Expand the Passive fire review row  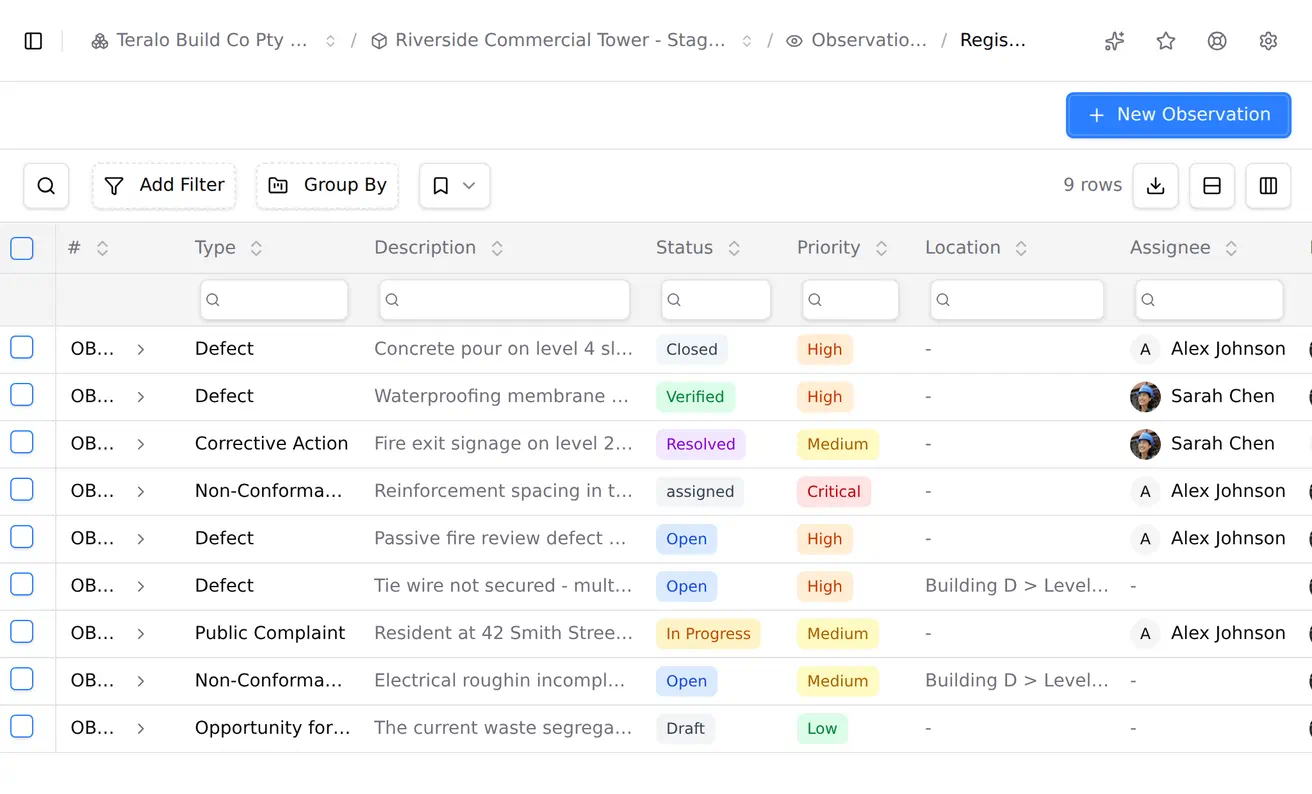click(141, 539)
